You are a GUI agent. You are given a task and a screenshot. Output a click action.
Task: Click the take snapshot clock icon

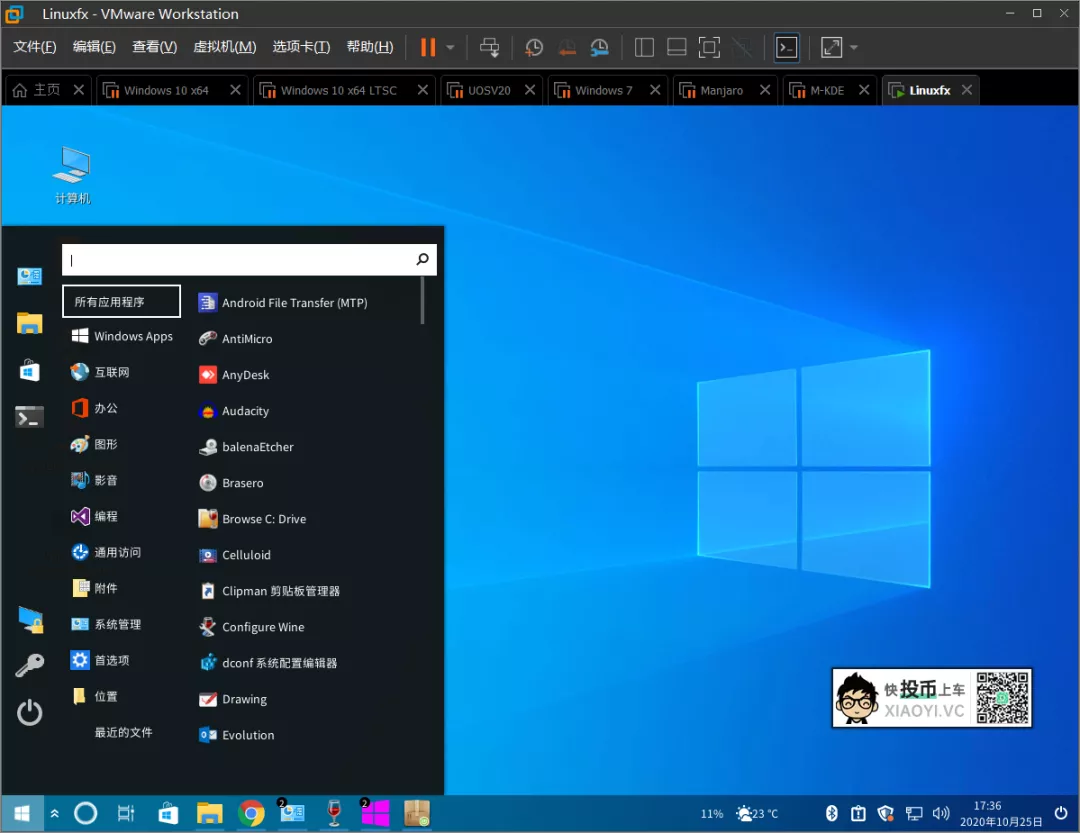point(534,47)
